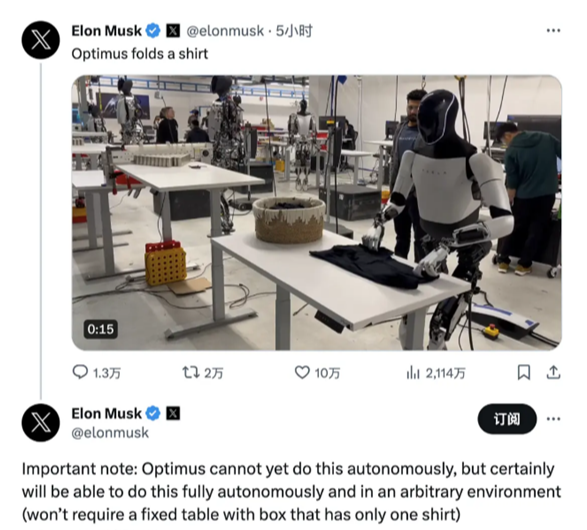
Task: Click X affiliate badge in second tweet
Action: point(173,414)
